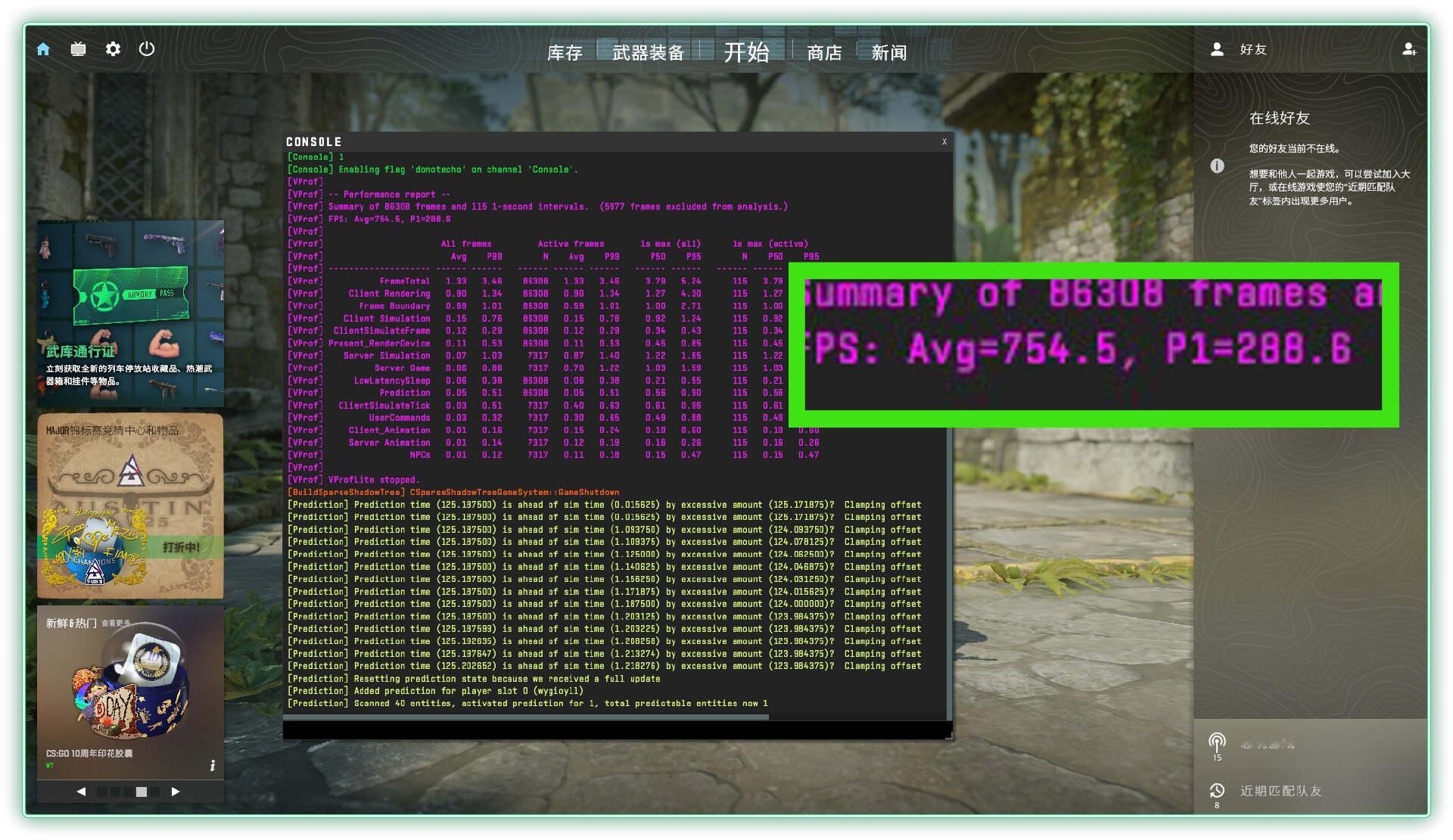Open the 武器装备 tab
The image size is (1453, 840).
648,52
